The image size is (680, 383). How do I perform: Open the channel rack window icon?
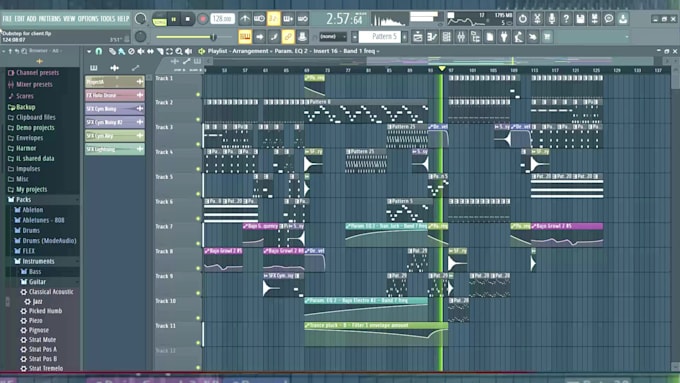pyautogui.click(x=446, y=37)
